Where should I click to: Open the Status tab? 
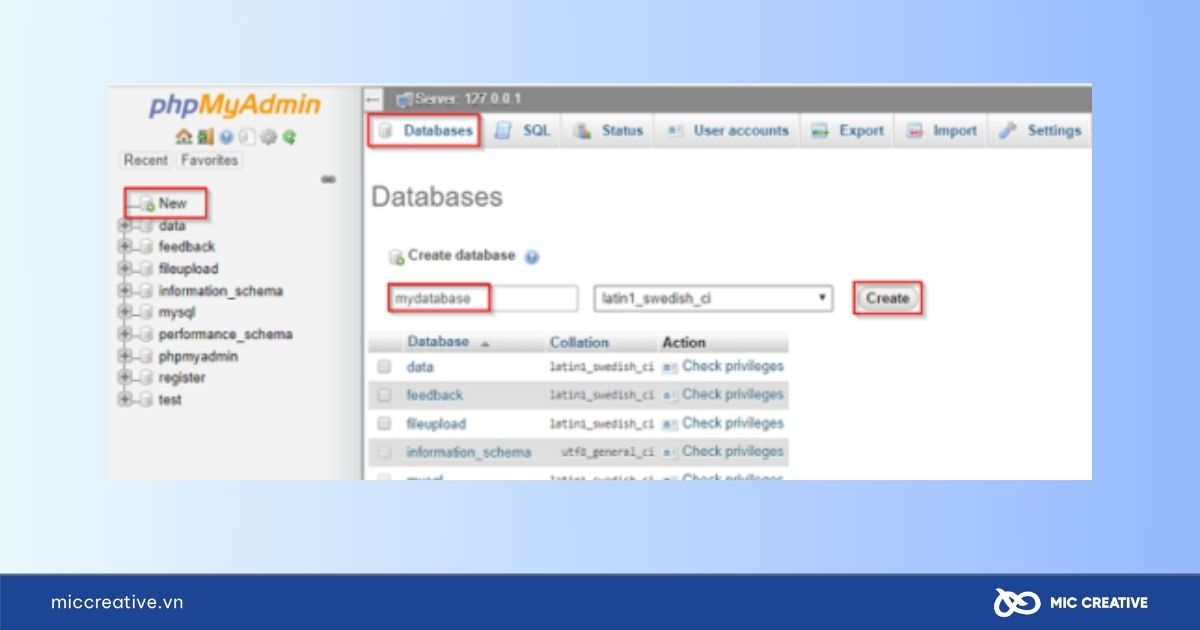pyautogui.click(x=609, y=131)
